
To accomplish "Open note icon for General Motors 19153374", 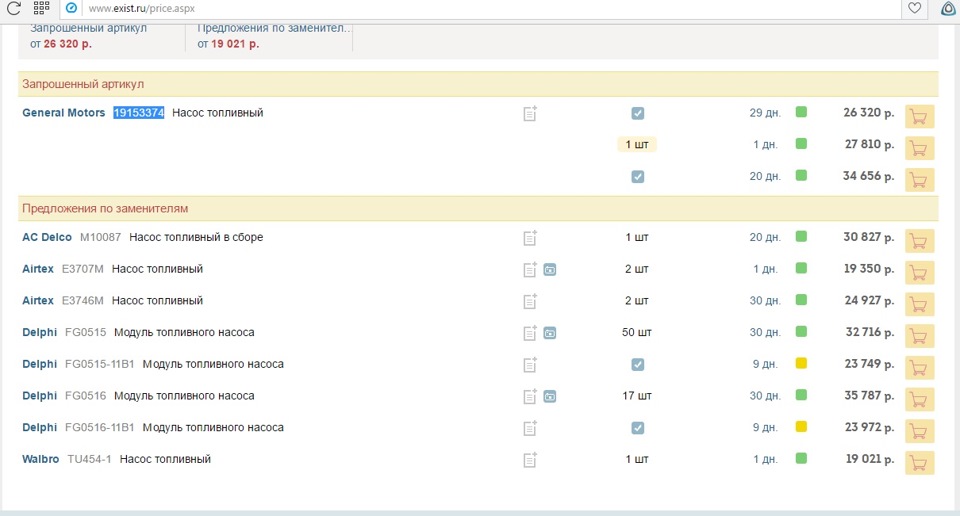I will pos(530,113).
